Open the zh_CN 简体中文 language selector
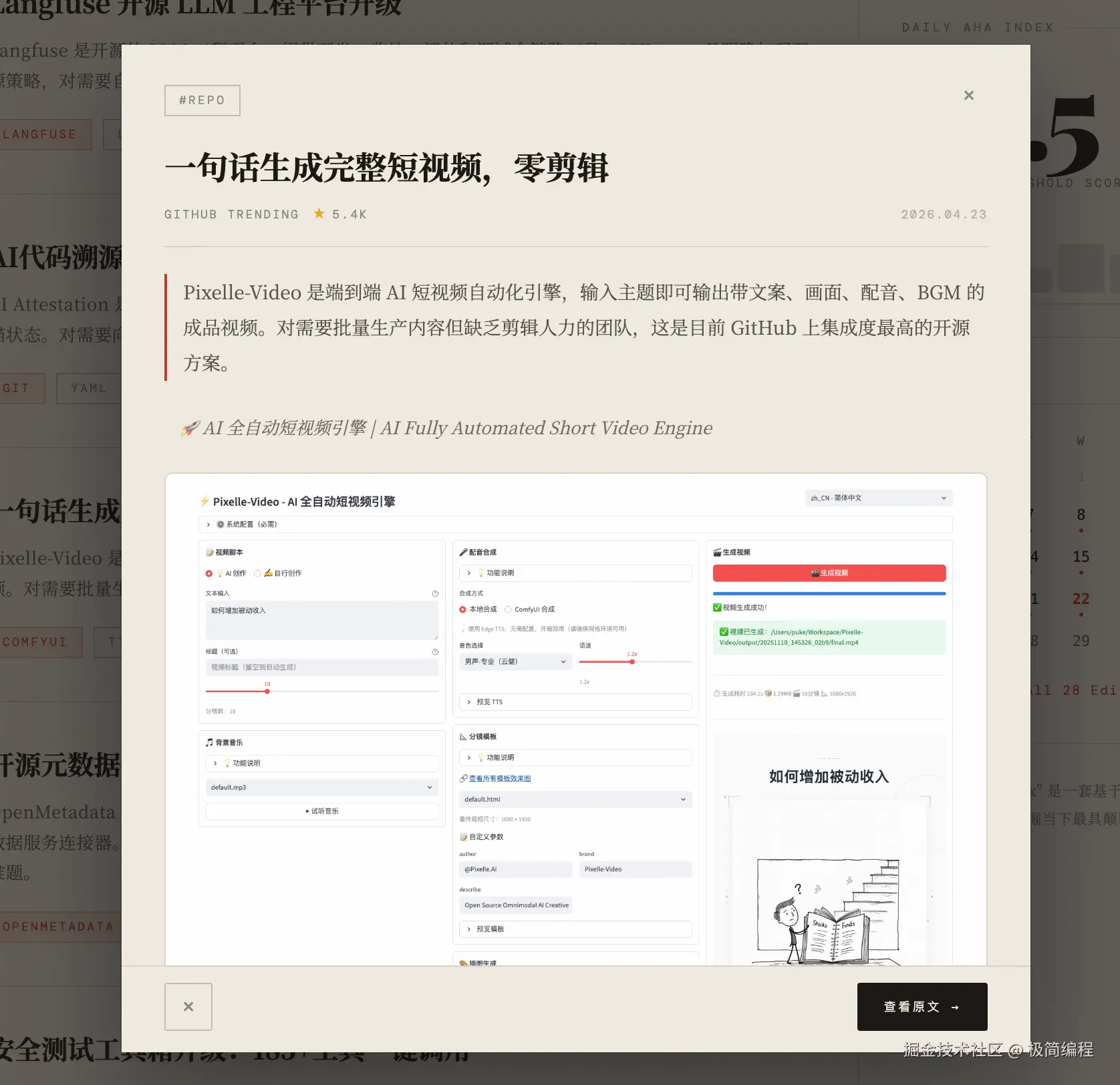The height and width of the screenshot is (1085, 1120). (878, 497)
